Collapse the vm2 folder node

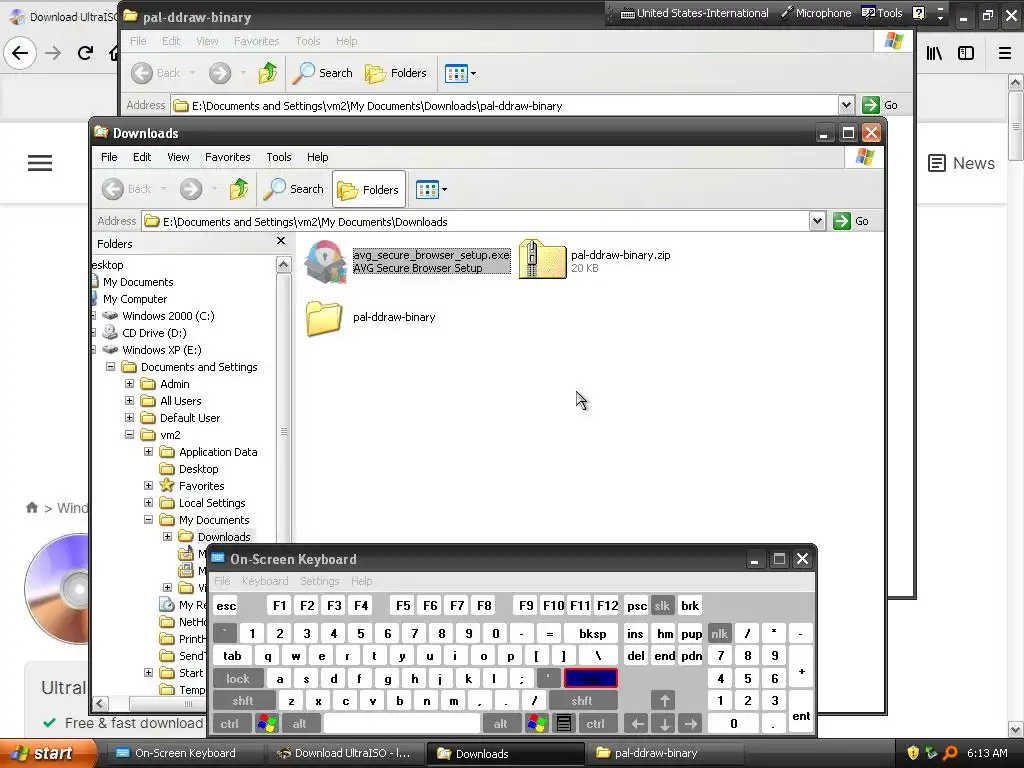[129, 435]
